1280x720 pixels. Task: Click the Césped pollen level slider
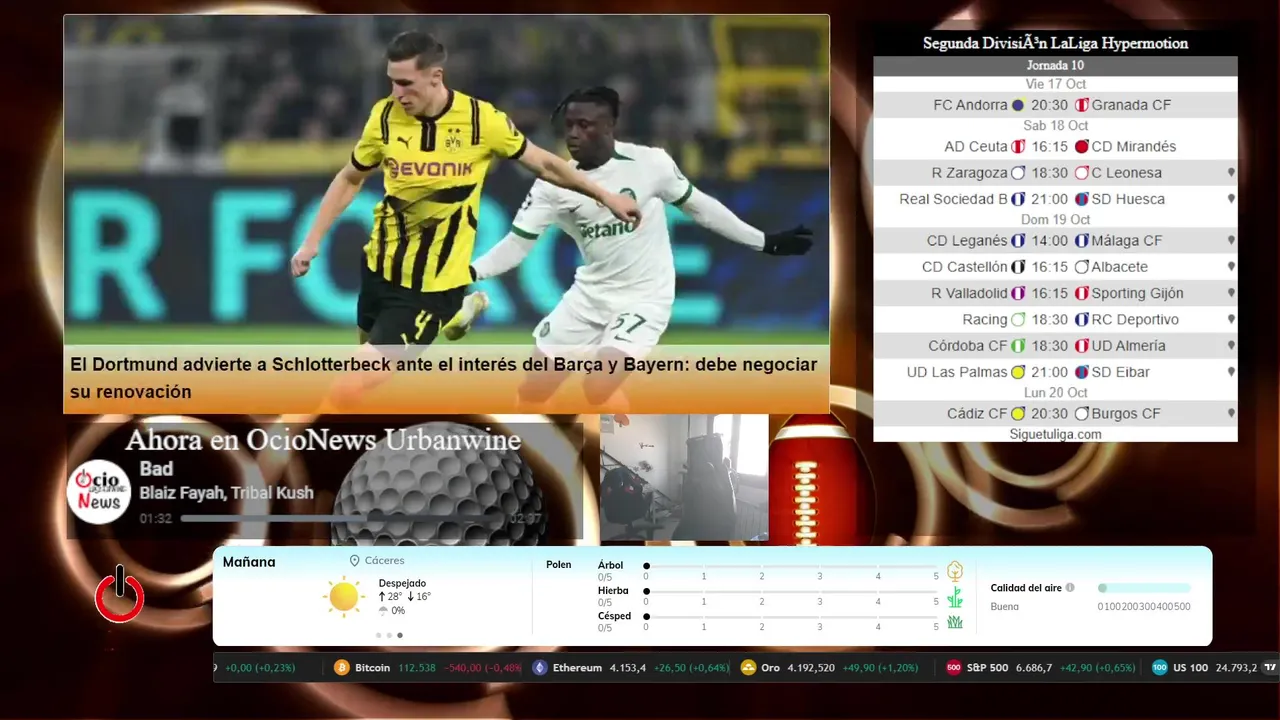tap(791, 617)
